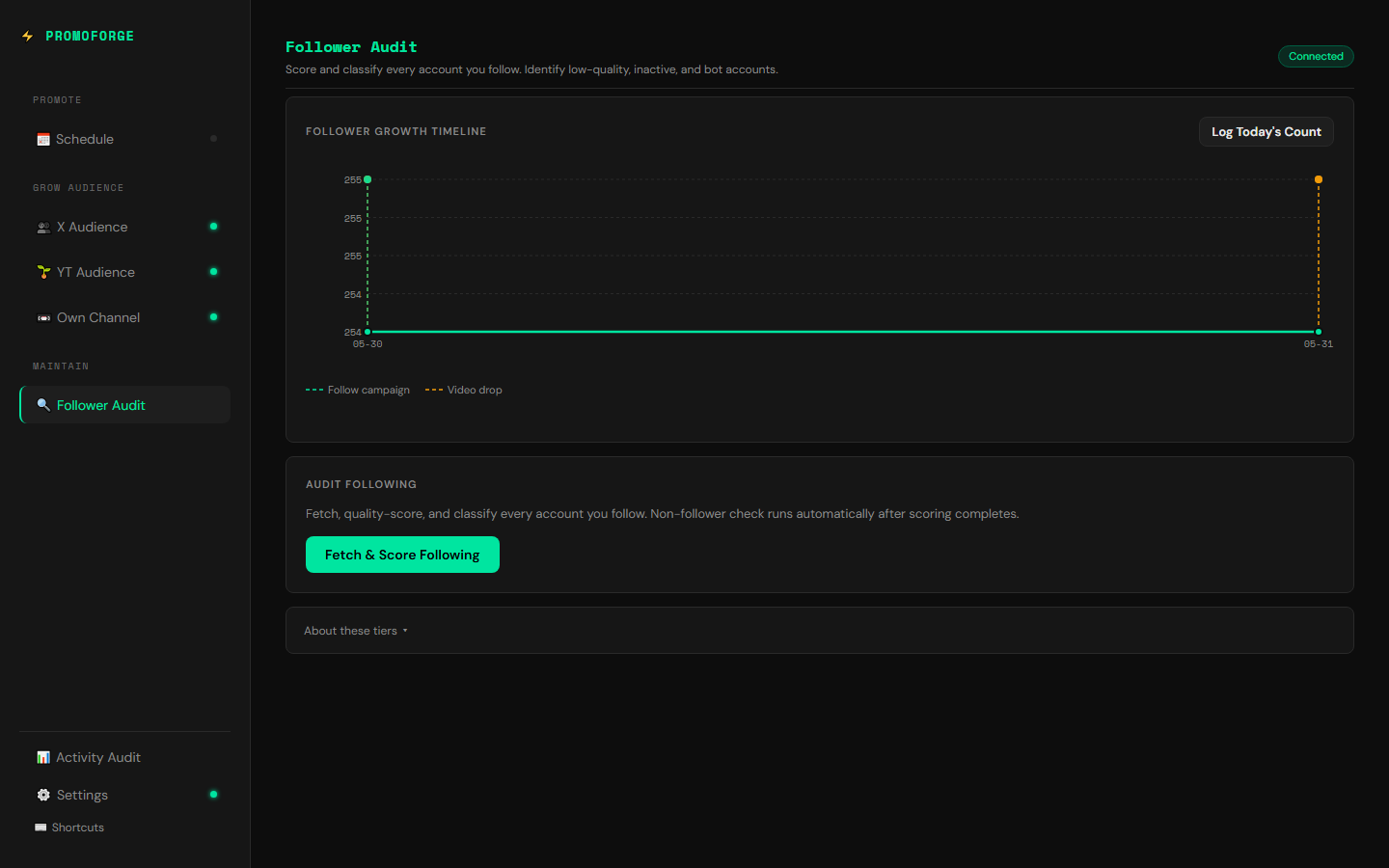
Task: Click the 05-31 data point on baseline
Action: pos(1319,332)
